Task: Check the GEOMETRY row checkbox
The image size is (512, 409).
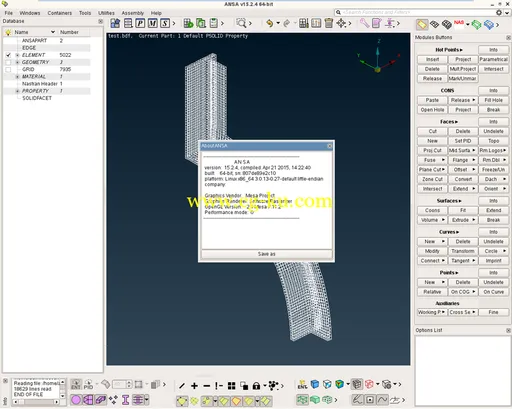Action: 8,62
